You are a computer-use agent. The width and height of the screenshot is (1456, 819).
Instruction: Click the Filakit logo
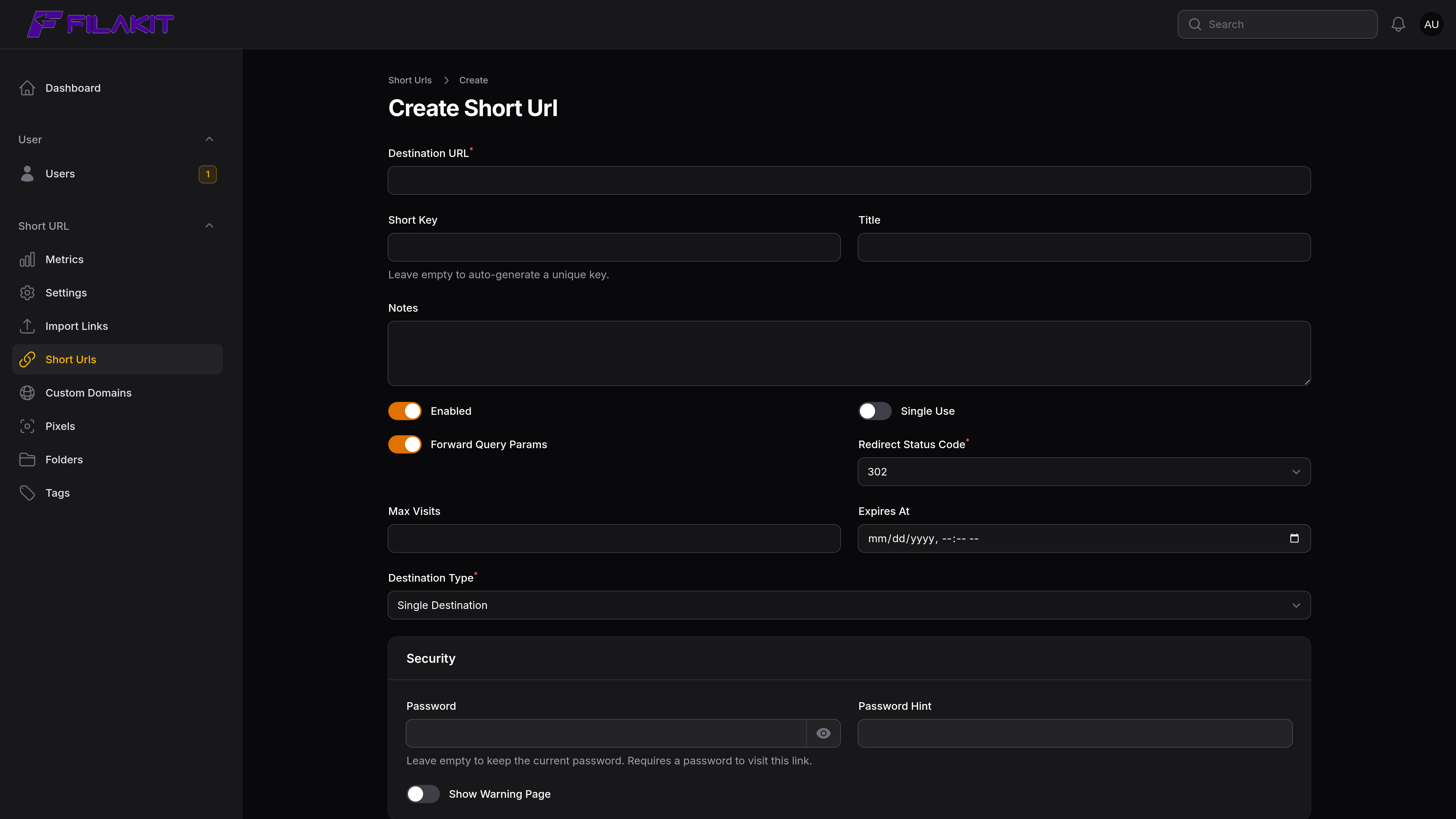pos(101,24)
